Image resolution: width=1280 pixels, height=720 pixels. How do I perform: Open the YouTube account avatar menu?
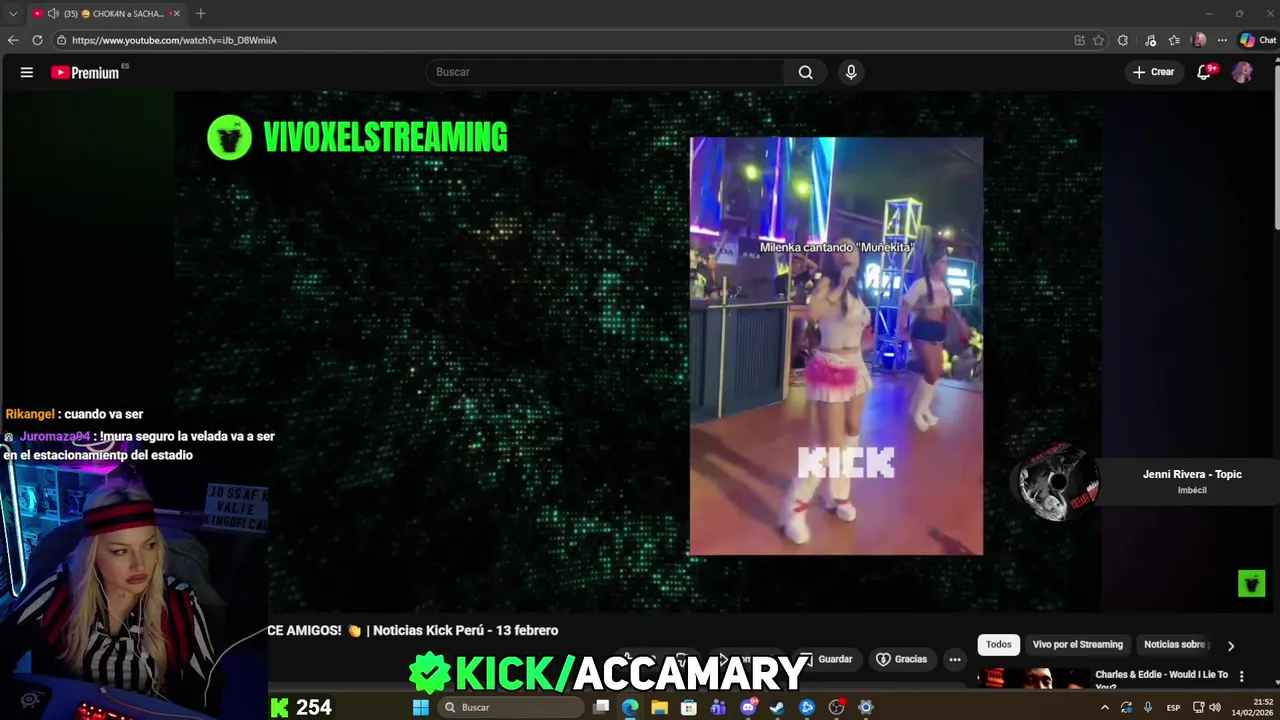click(1242, 72)
